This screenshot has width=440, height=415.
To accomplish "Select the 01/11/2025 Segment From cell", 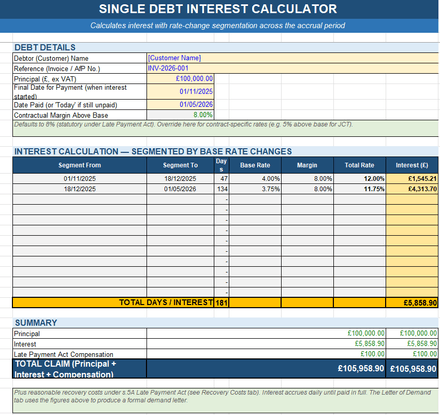I will 80,179.
